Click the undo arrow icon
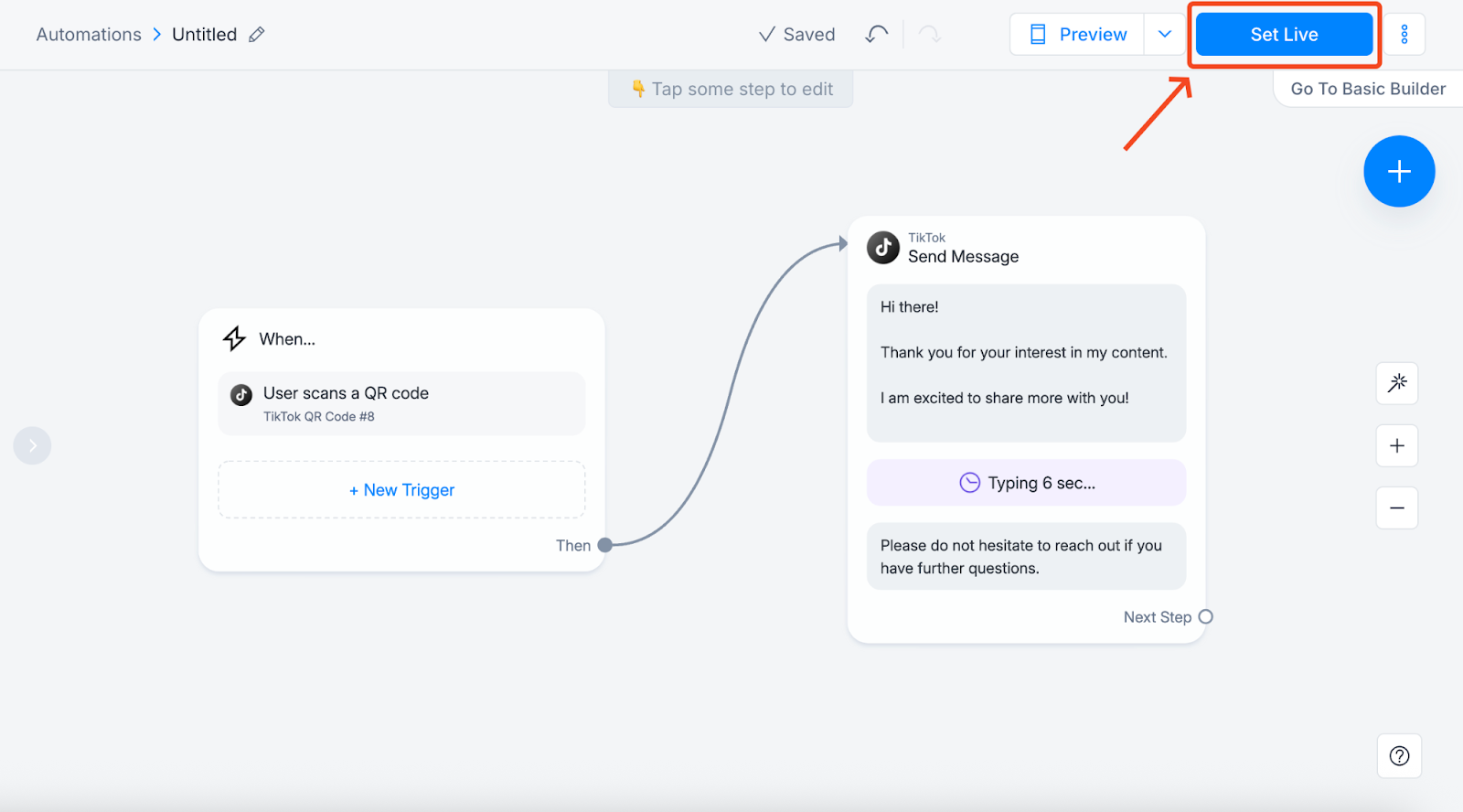This screenshot has width=1463, height=812. [x=876, y=35]
